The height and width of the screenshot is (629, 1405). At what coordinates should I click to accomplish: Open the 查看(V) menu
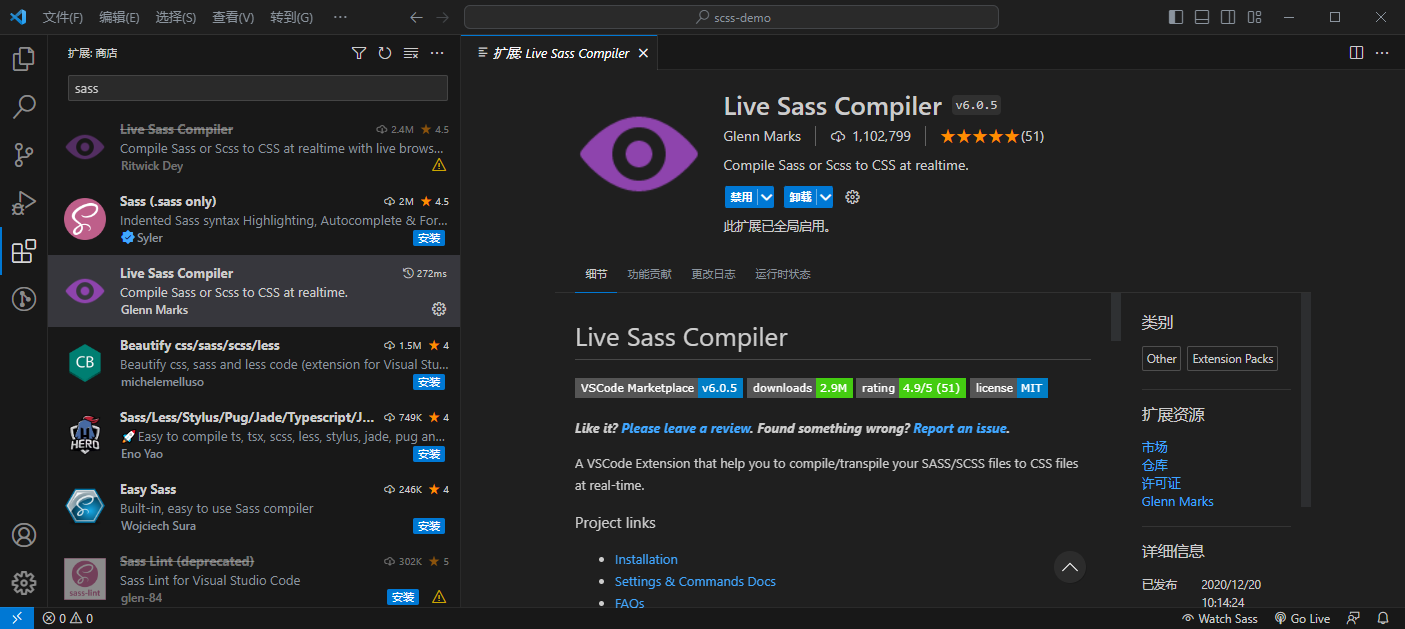point(233,17)
